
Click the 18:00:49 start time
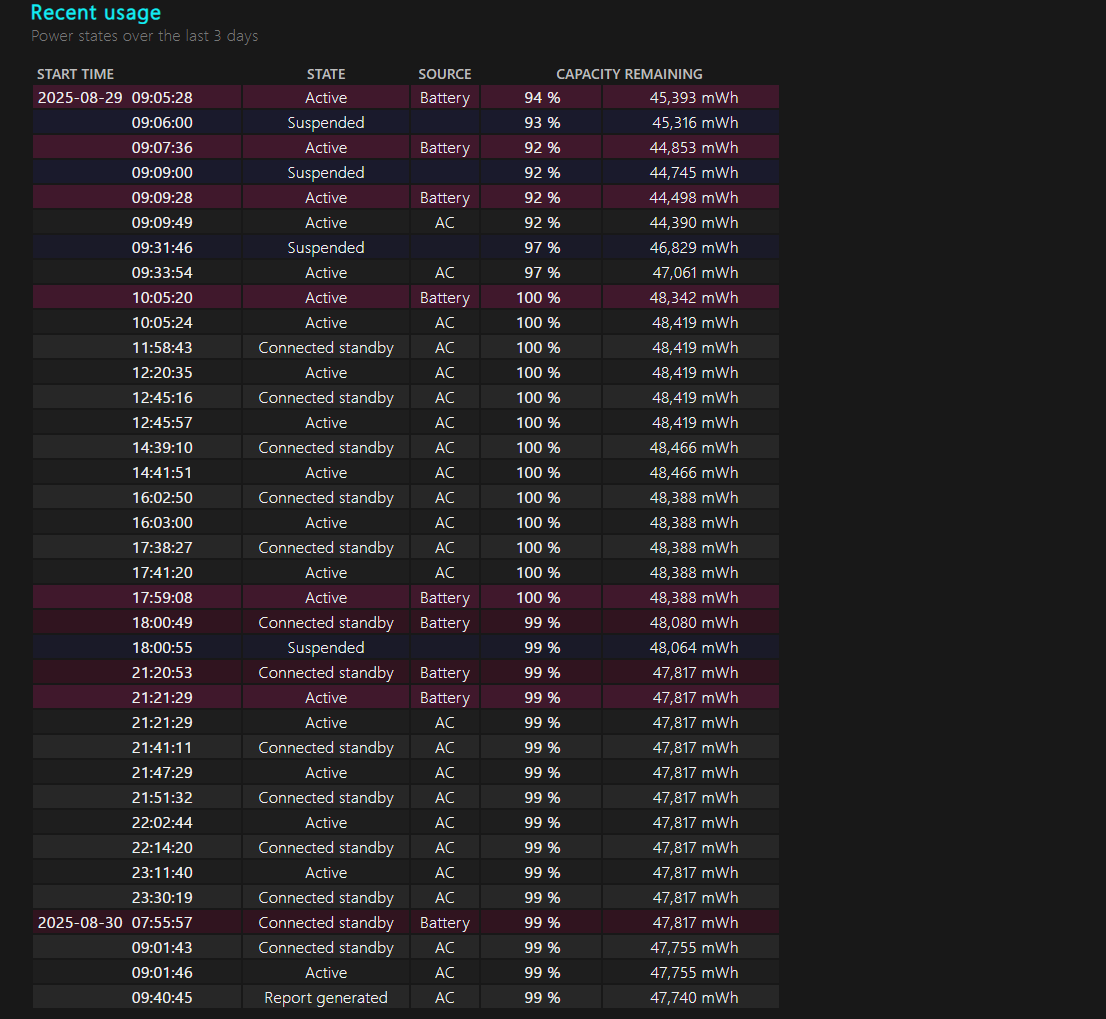tap(162, 623)
